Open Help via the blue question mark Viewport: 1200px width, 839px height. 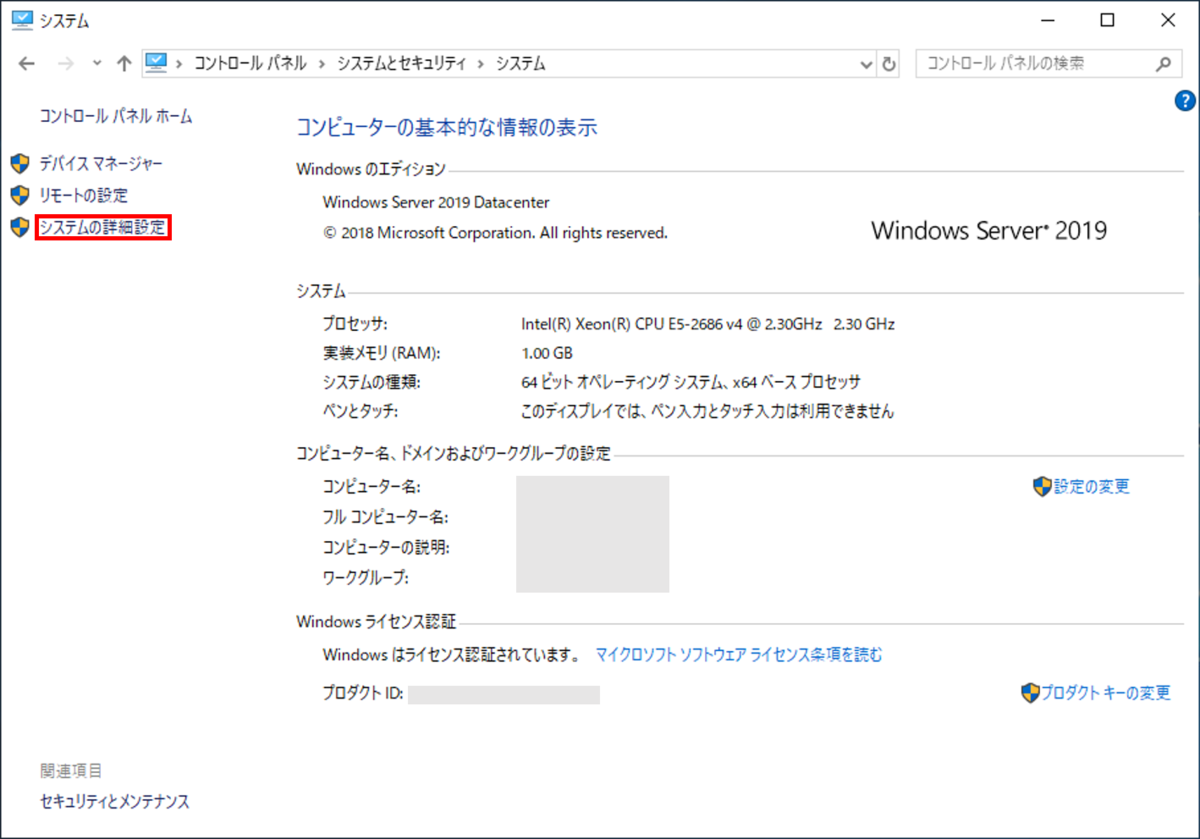(x=1184, y=100)
